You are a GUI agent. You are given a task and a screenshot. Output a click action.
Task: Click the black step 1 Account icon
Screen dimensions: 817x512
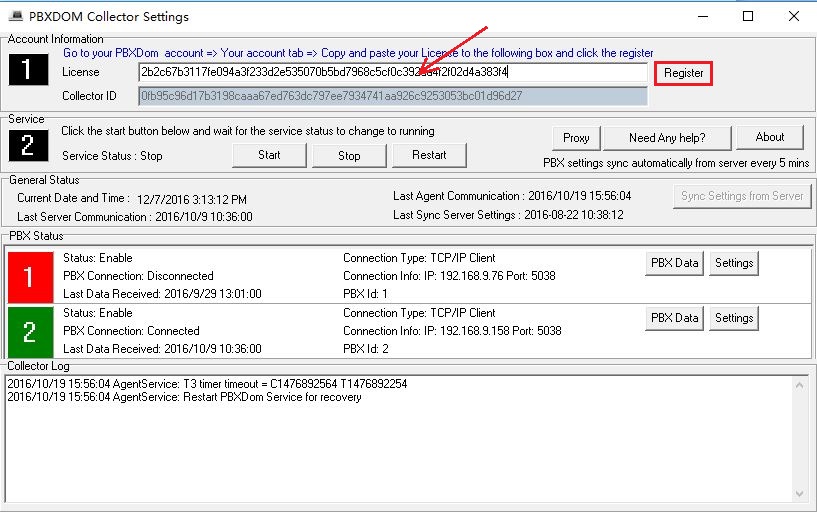click(x=29, y=69)
